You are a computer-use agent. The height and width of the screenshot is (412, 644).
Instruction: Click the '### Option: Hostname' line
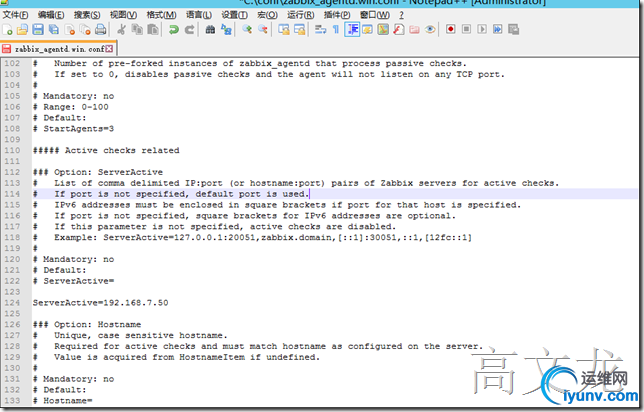click(87, 325)
